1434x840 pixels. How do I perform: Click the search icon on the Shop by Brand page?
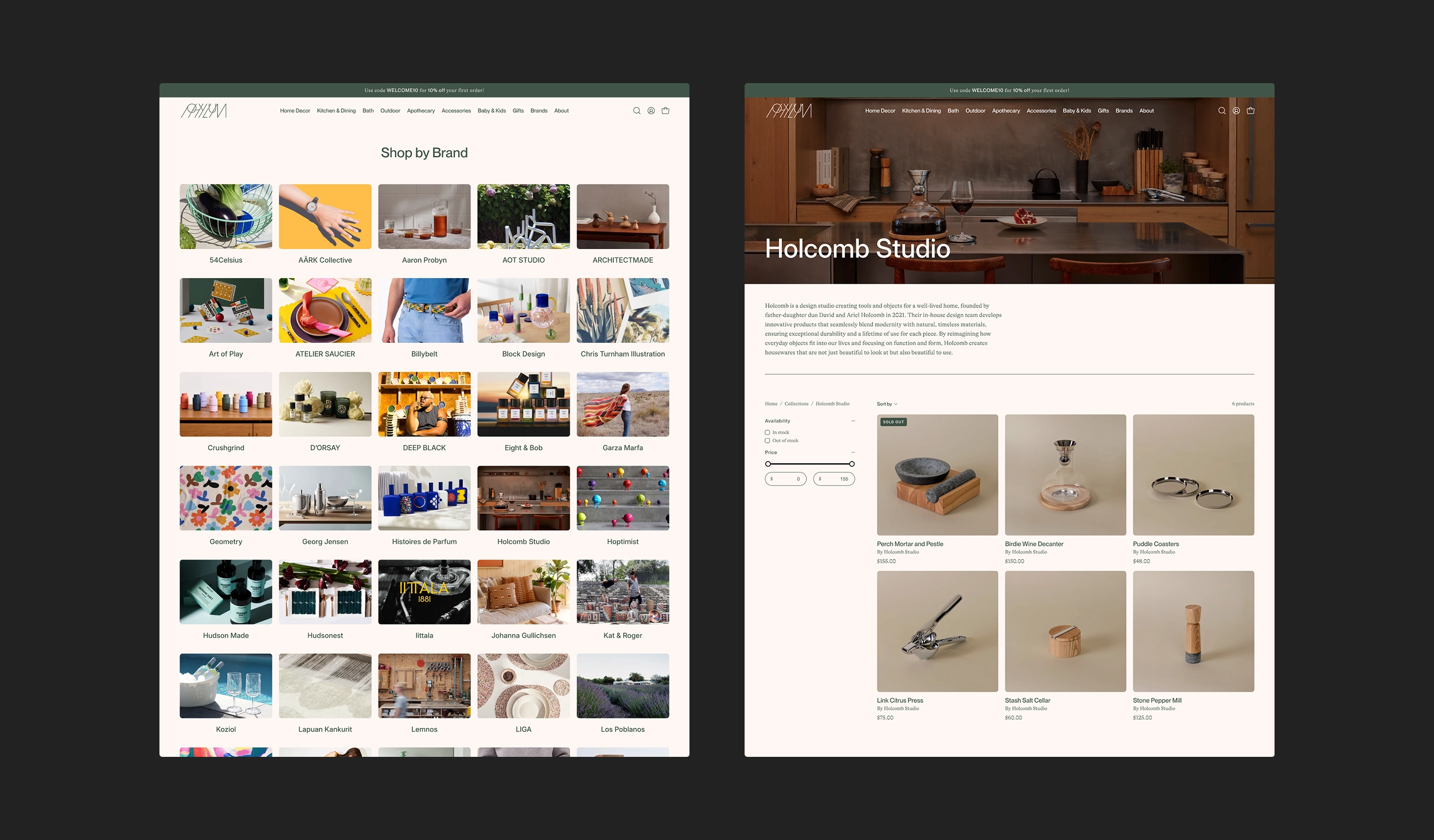click(637, 111)
